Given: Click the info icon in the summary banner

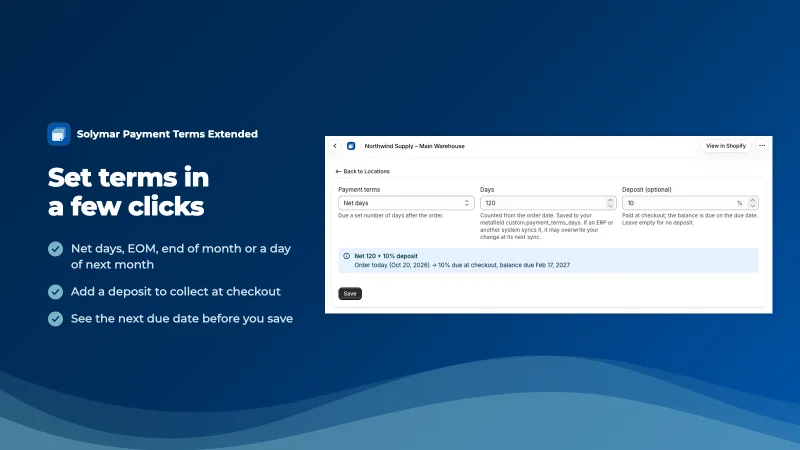Looking at the screenshot, I should [346, 256].
